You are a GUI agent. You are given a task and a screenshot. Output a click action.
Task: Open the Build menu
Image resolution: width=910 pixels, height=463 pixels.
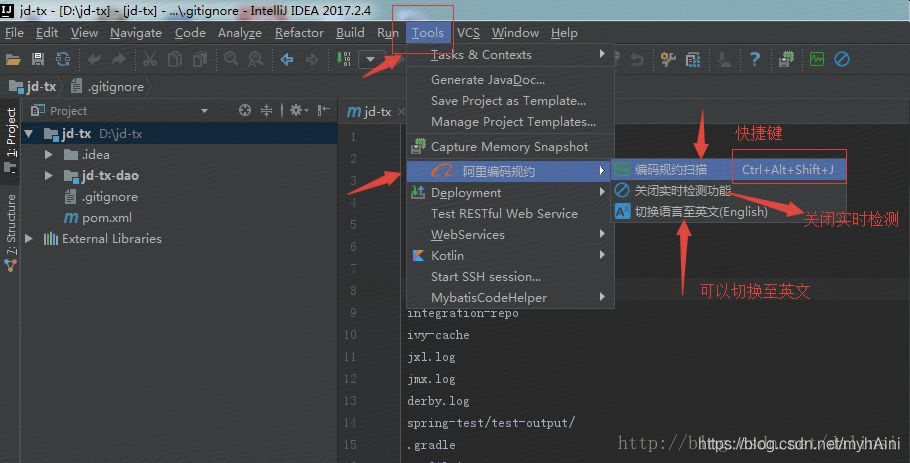(350, 33)
